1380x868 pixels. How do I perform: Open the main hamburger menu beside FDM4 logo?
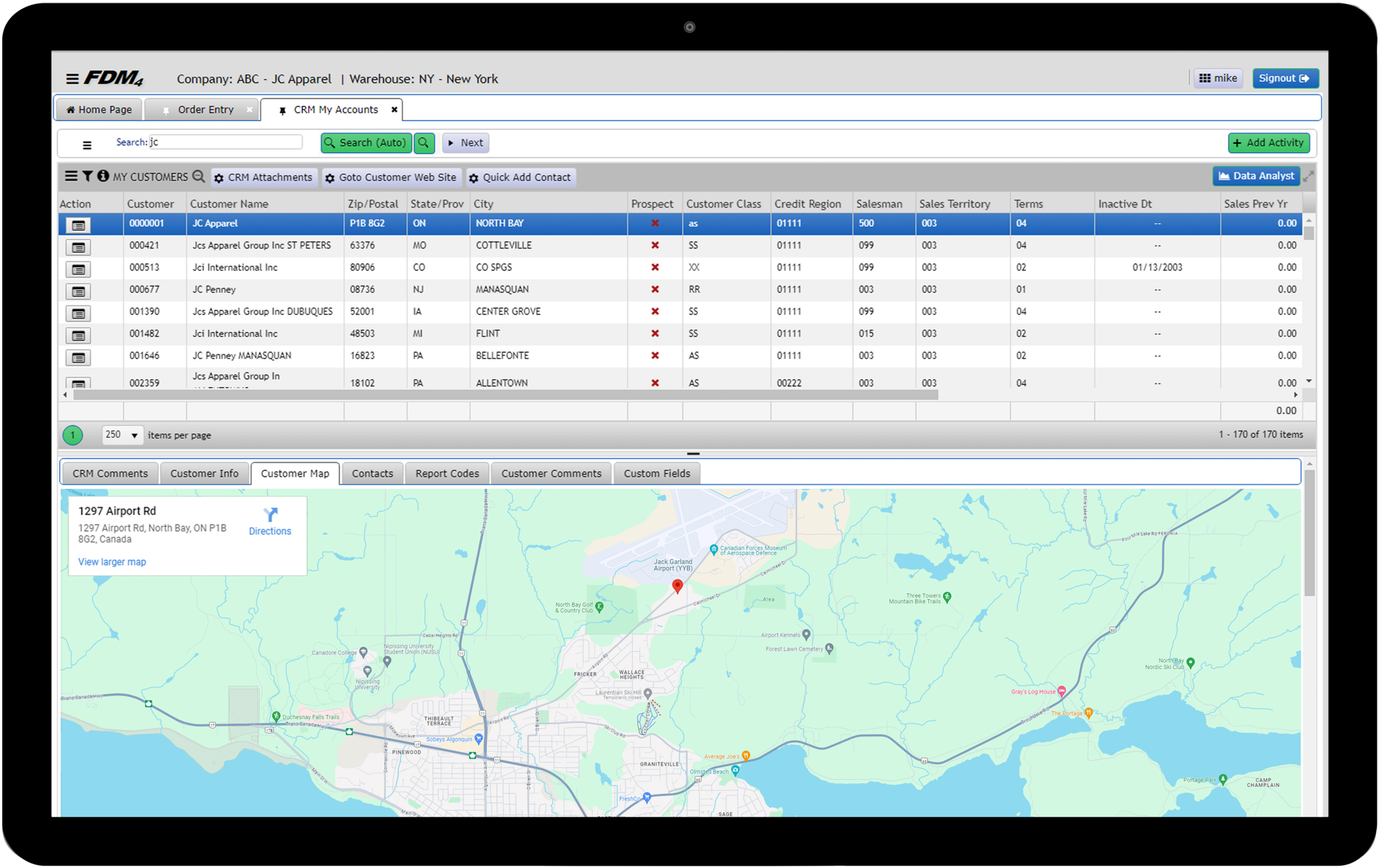click(72, 79)
